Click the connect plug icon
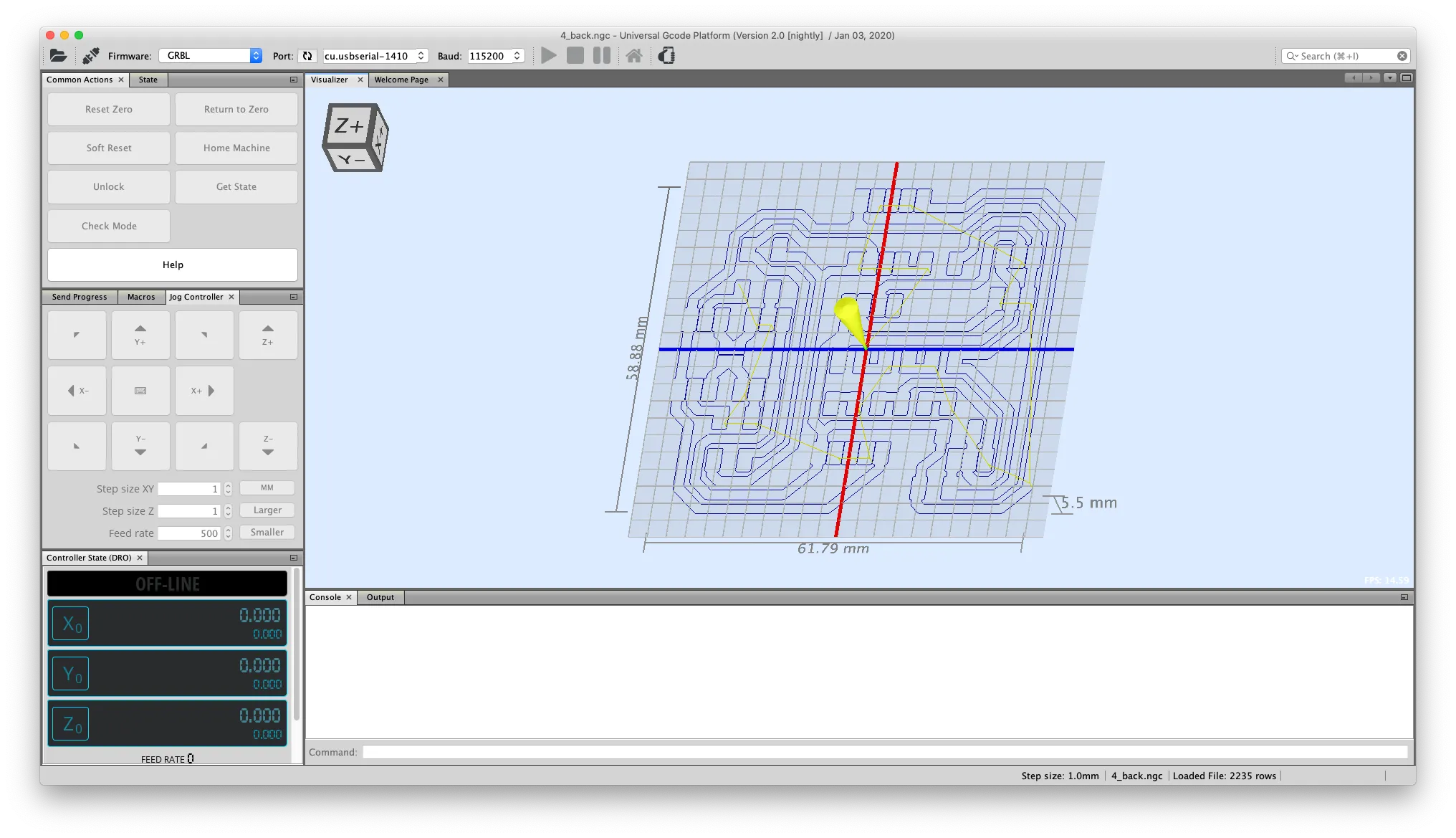The width and height of the screenshot is (1456, 838). 91,56
